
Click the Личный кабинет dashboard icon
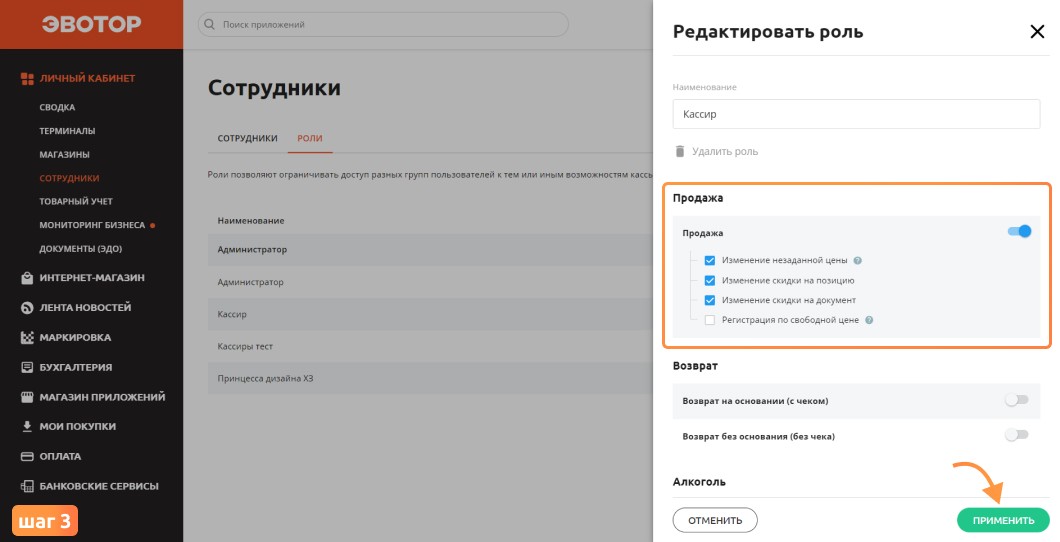point(27,78)
